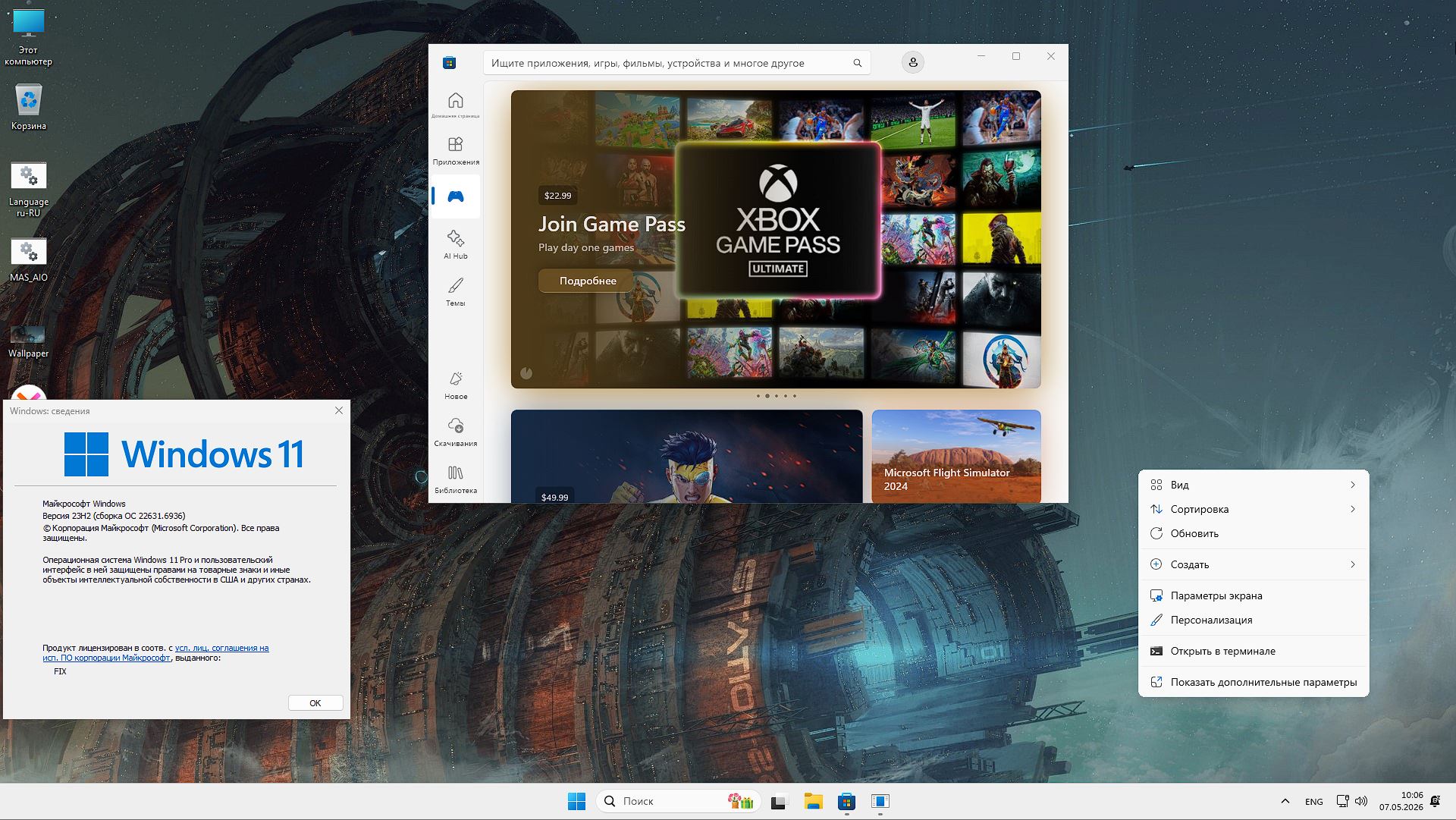This screenshot has height=820, width=1456.
Task: Open Display settings from context menu
Action: [1254, 595]
